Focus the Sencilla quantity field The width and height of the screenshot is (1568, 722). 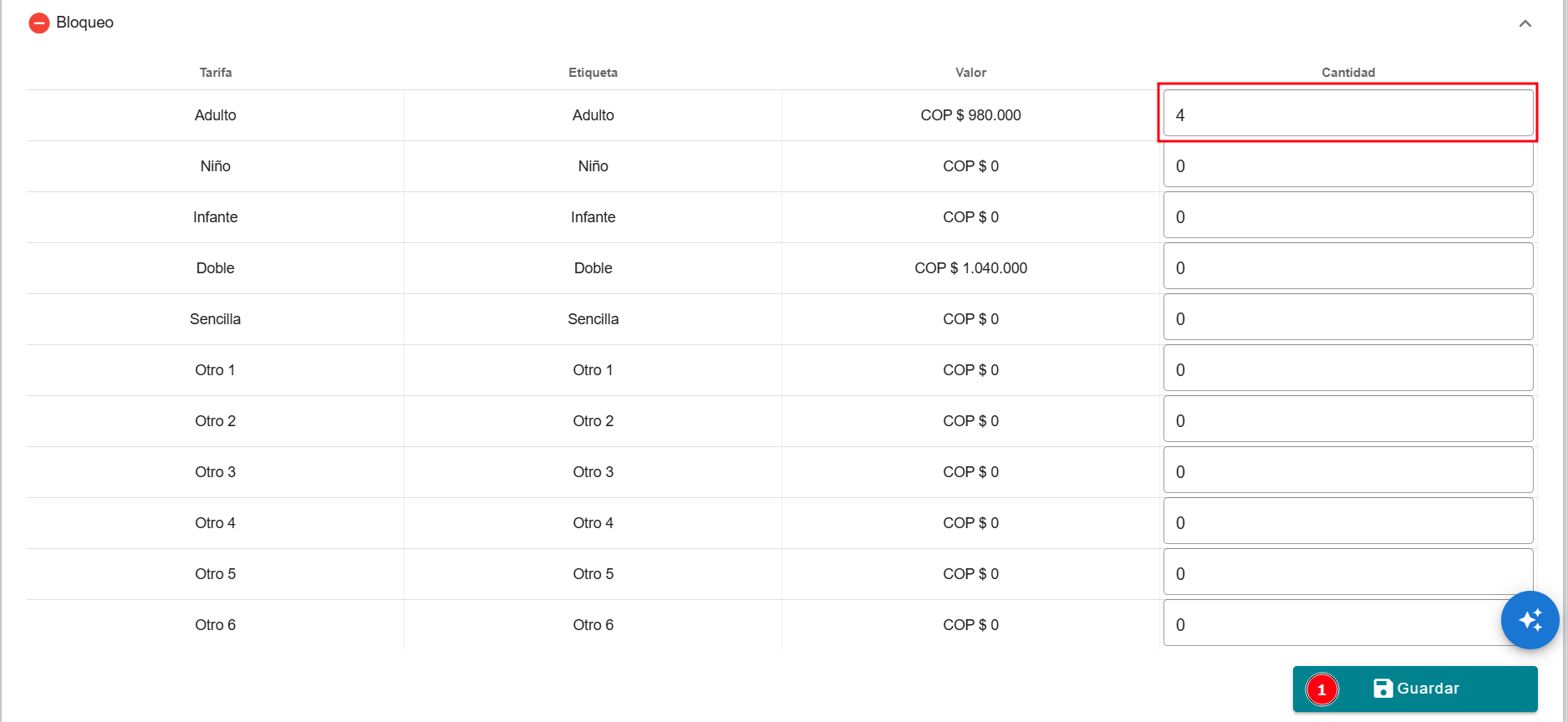pyautogui.click(x=1347, y=318)
